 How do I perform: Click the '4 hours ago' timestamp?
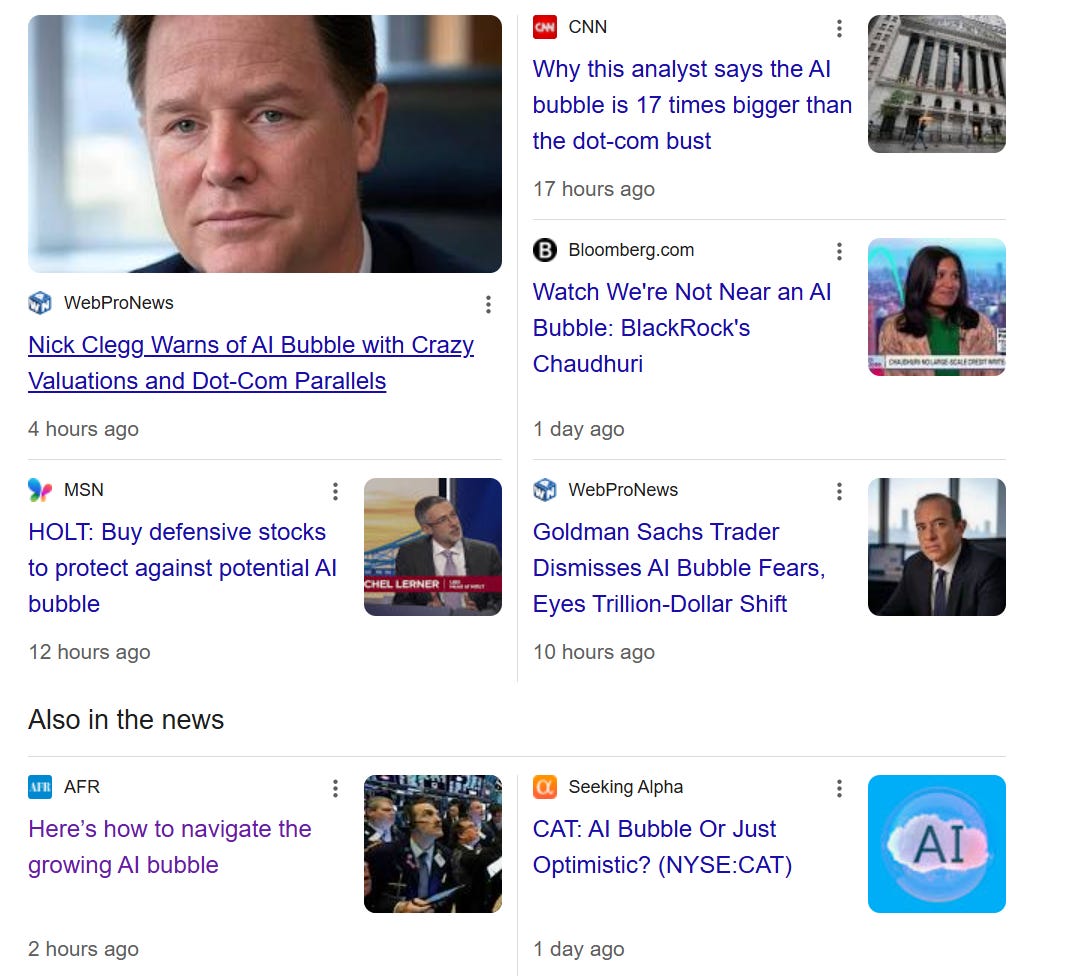(x=83, y=429)
